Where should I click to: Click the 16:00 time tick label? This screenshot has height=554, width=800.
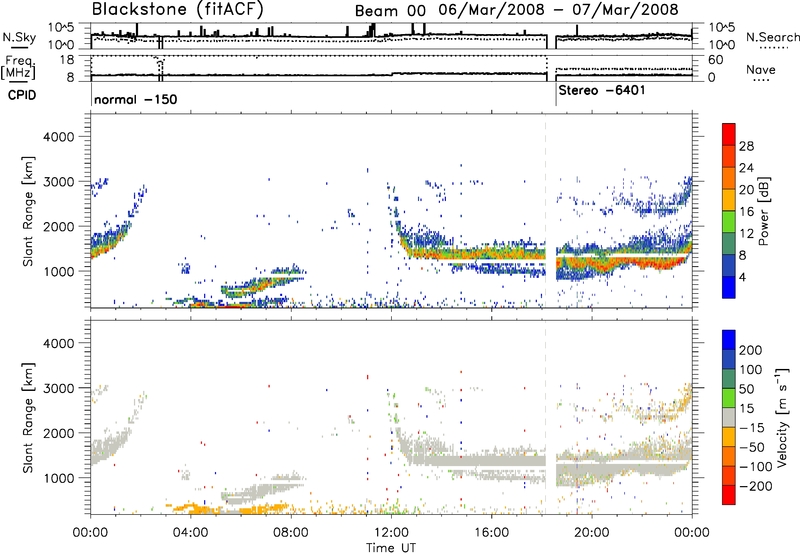(491, 533)
